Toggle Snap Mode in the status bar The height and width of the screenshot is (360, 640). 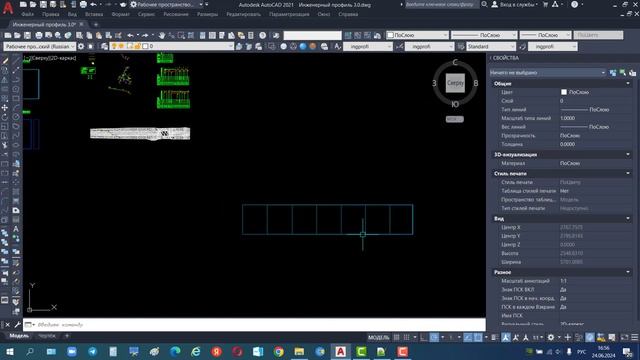tap(407, 338)
